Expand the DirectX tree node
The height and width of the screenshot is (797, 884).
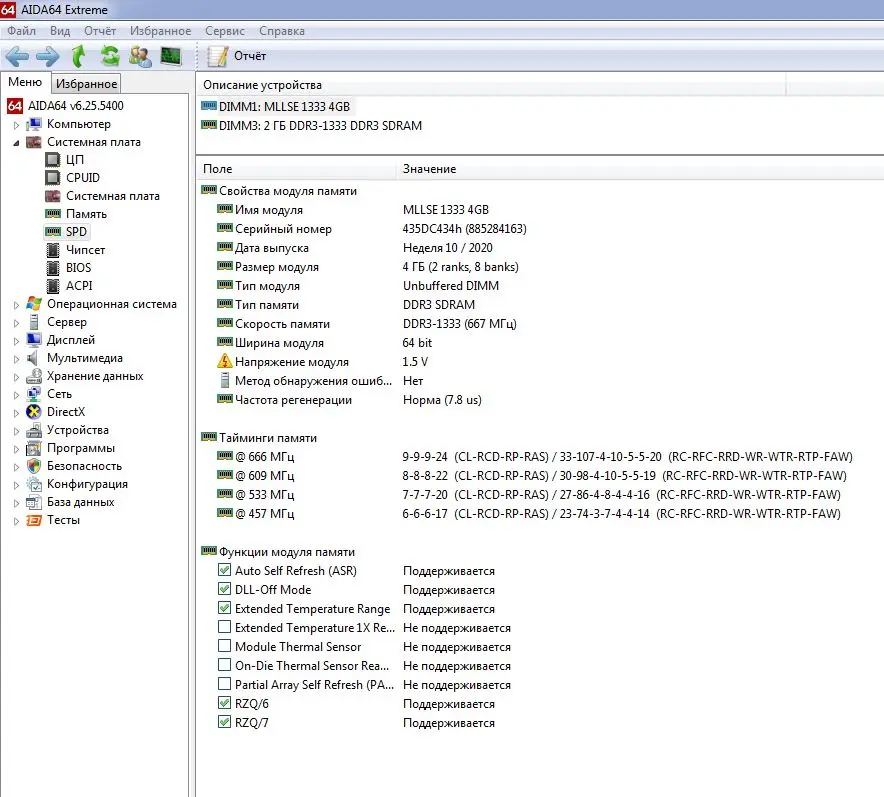16,413
